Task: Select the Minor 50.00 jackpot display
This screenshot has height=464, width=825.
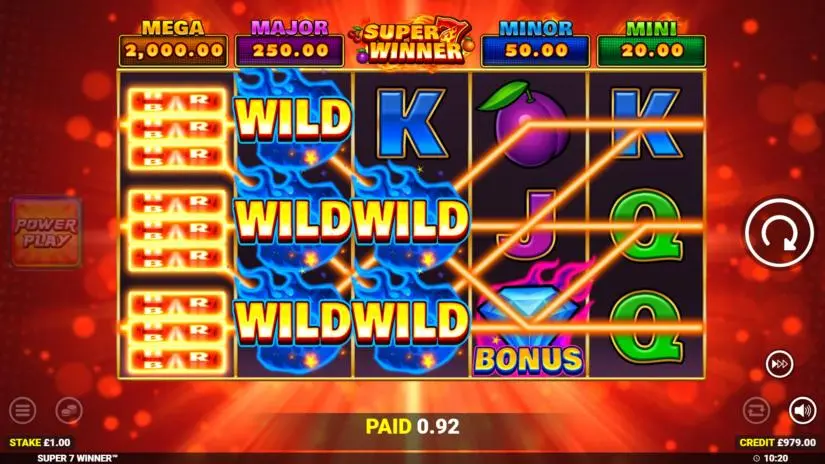Action: click(x=536, y=43)
